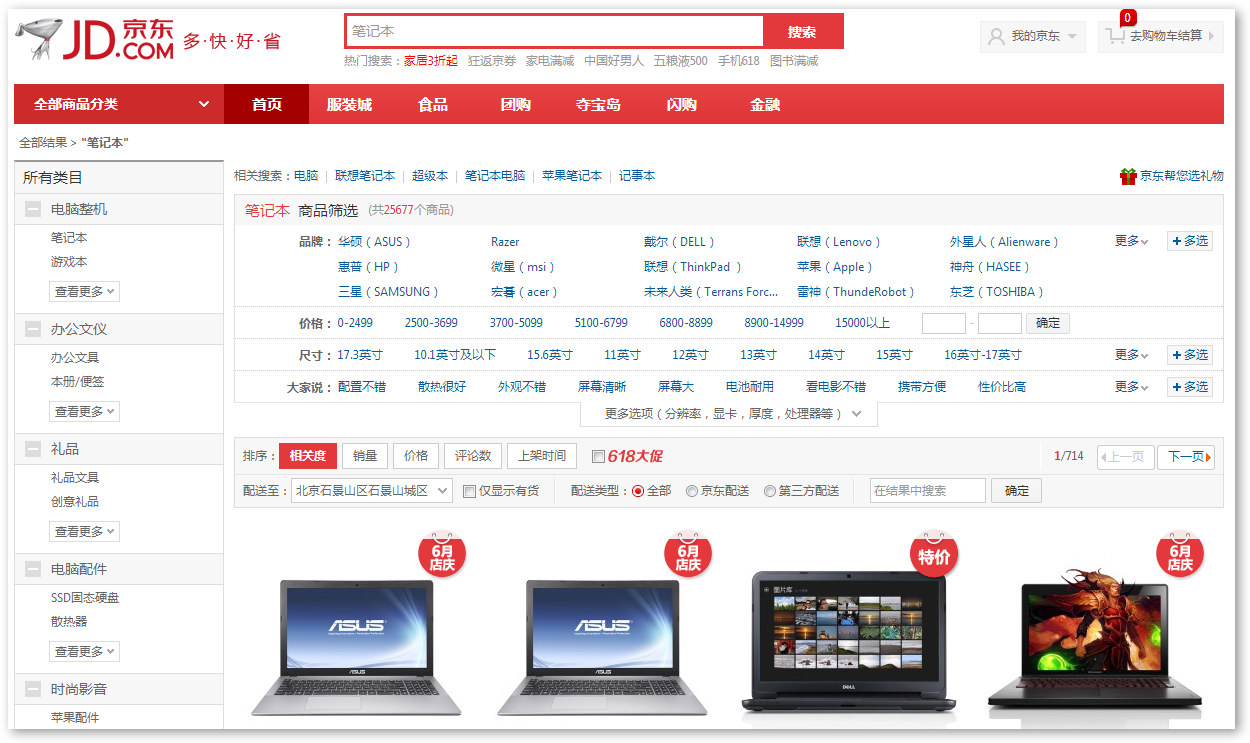
Task: Open 闪购 navigation item
Action: click(x=682, y=104)
